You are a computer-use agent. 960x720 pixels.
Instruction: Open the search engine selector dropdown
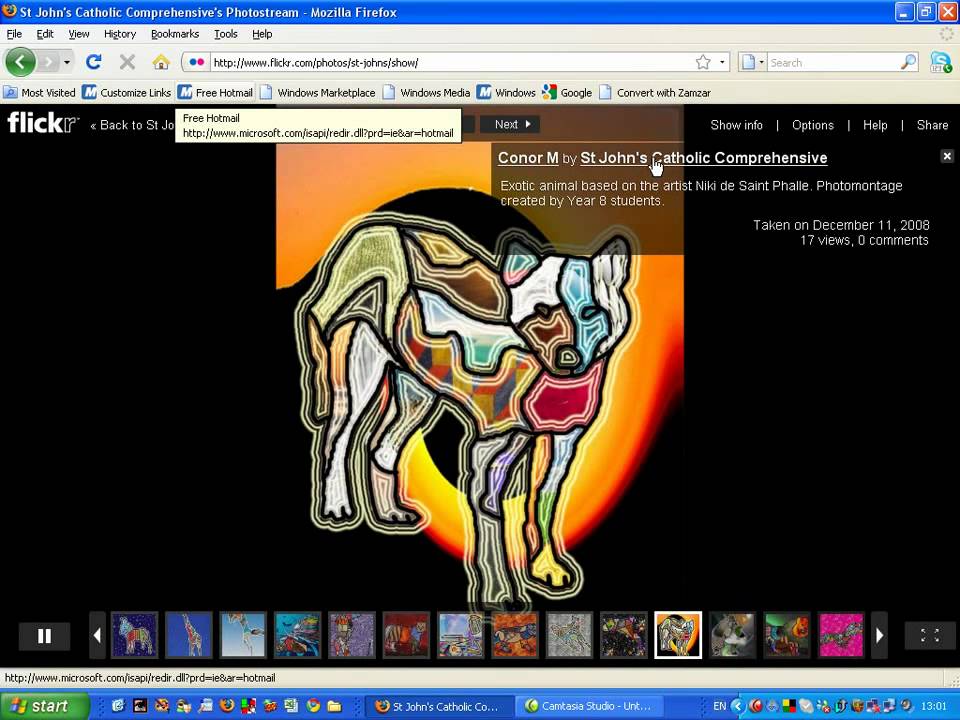(752, 62)
